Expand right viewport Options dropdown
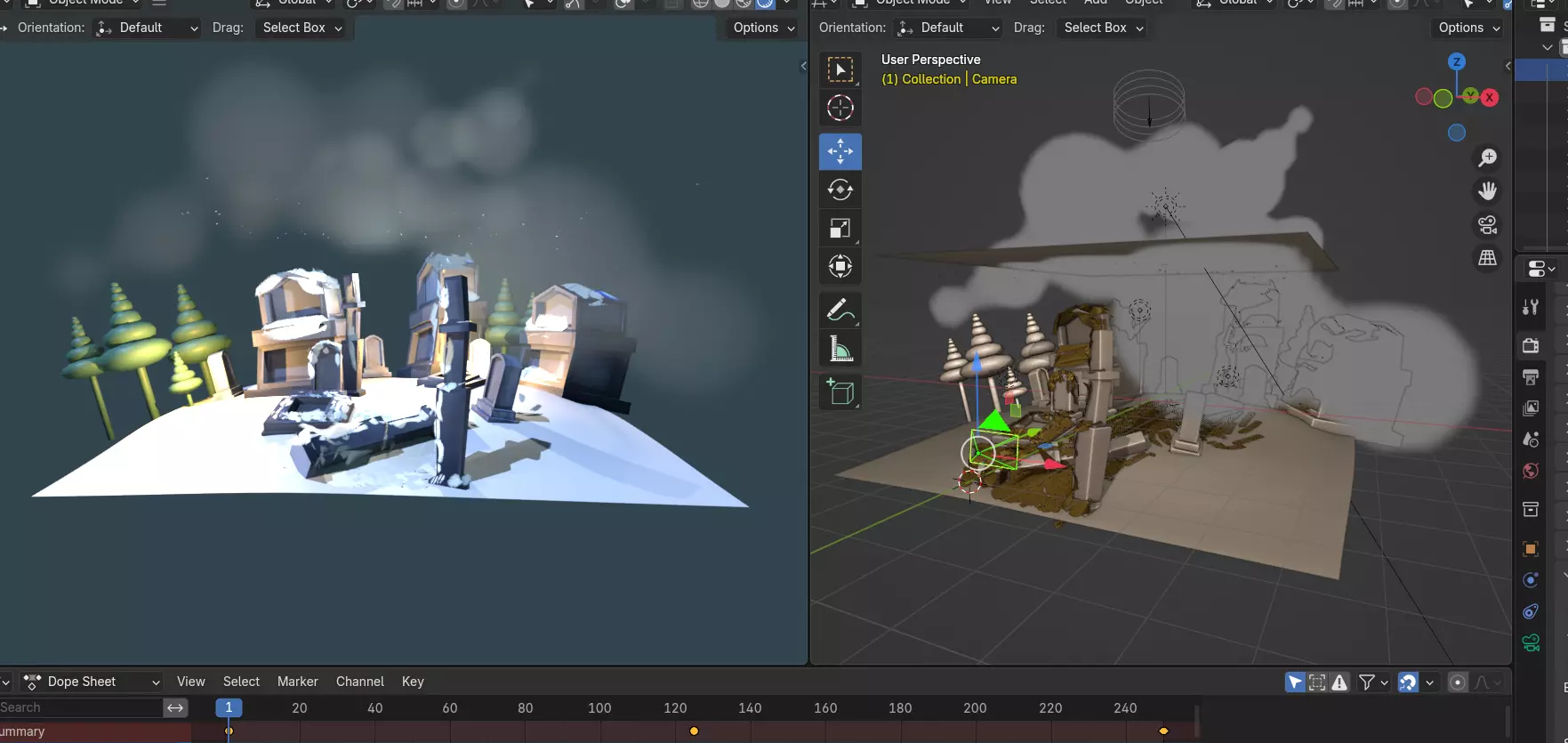The height and width of the screenshot is (743, 1568). pyautogui.click(x=1469, y=28)
